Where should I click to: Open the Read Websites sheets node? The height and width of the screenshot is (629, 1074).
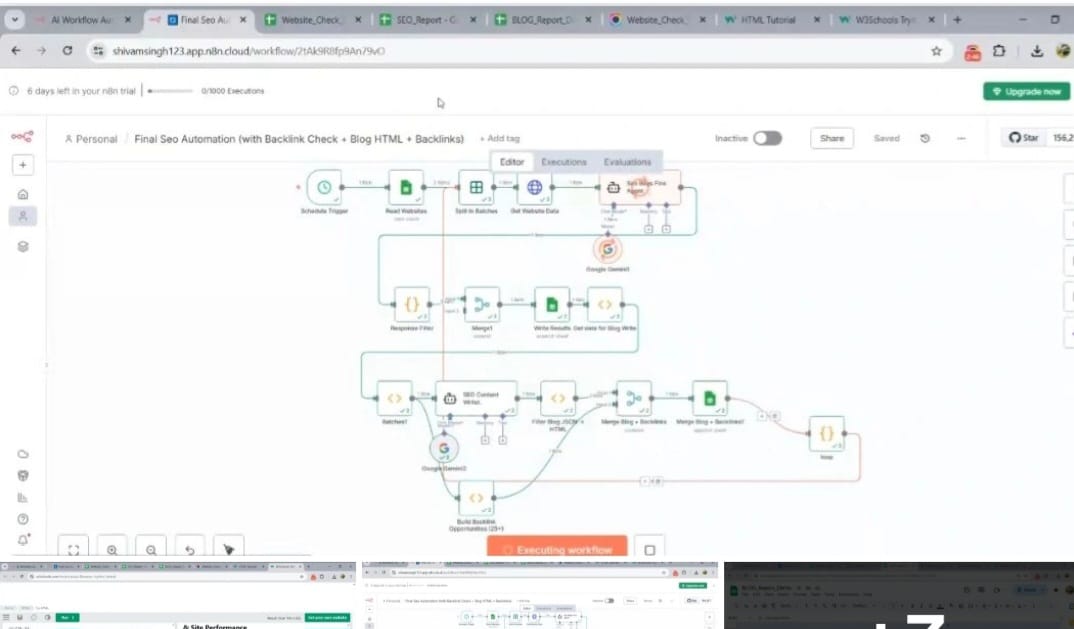pyautogui.click(x=405, y=187)
